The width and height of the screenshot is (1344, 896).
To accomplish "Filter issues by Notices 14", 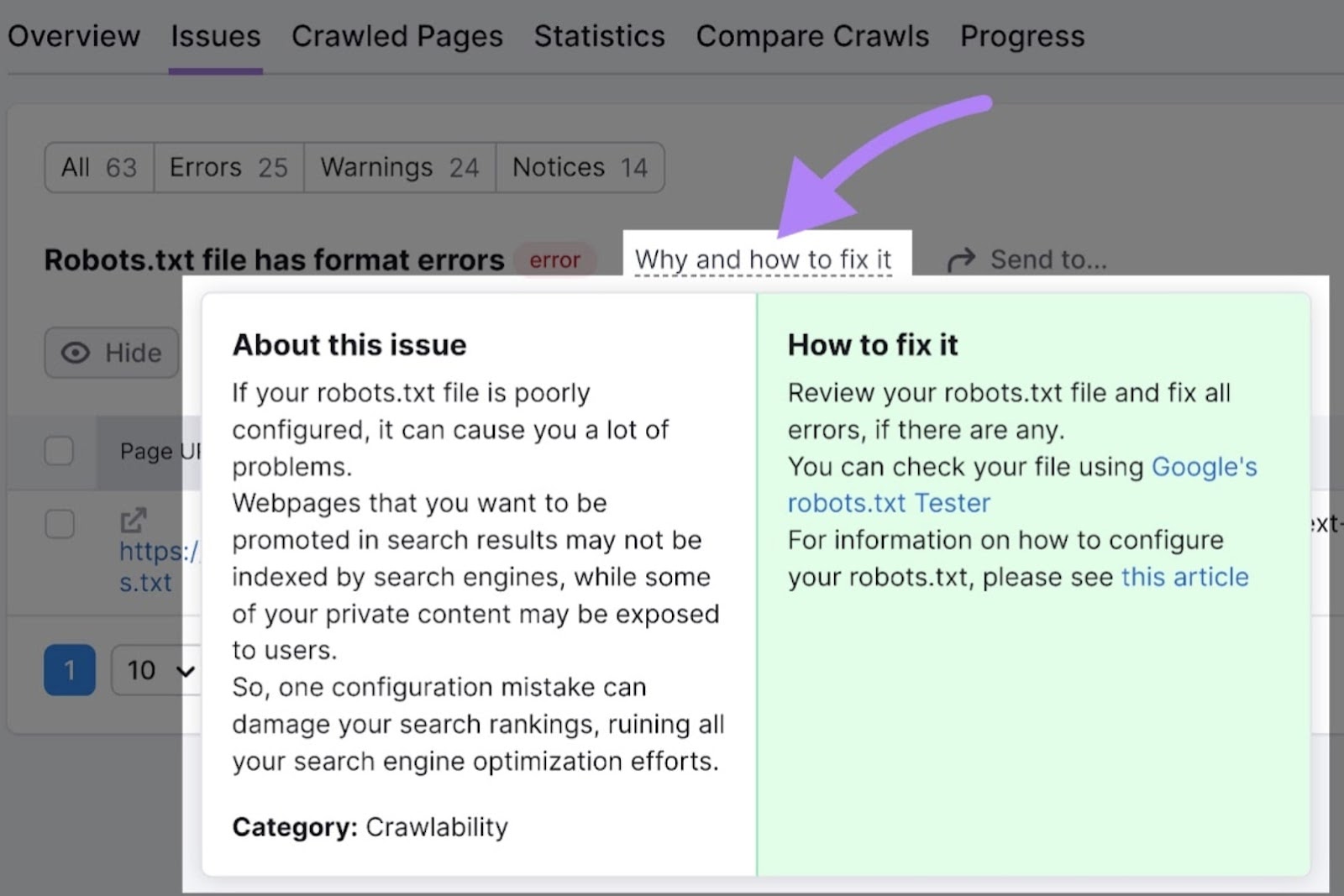I will [x=580, y=167].
